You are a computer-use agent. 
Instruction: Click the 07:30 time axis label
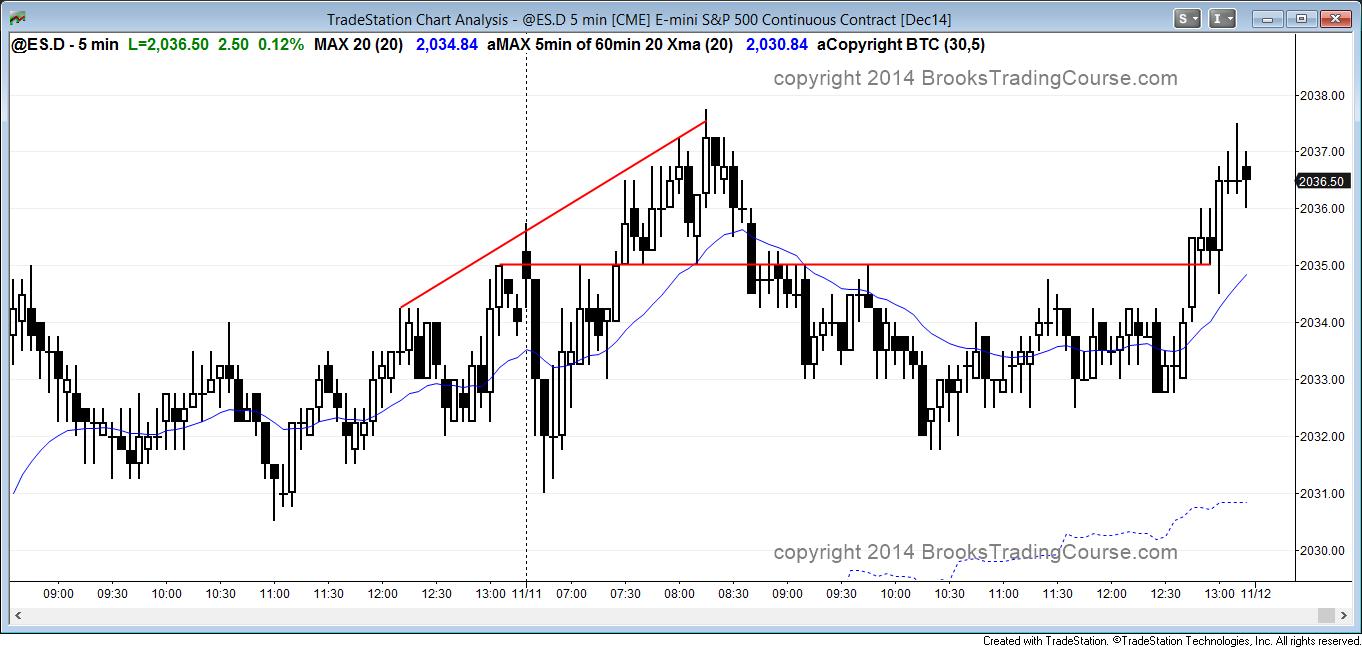625,594
